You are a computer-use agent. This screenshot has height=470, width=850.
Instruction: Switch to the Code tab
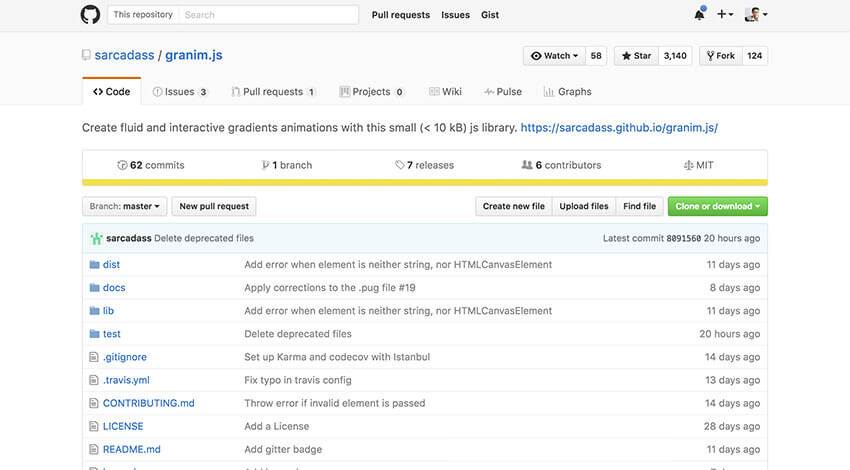112,92
